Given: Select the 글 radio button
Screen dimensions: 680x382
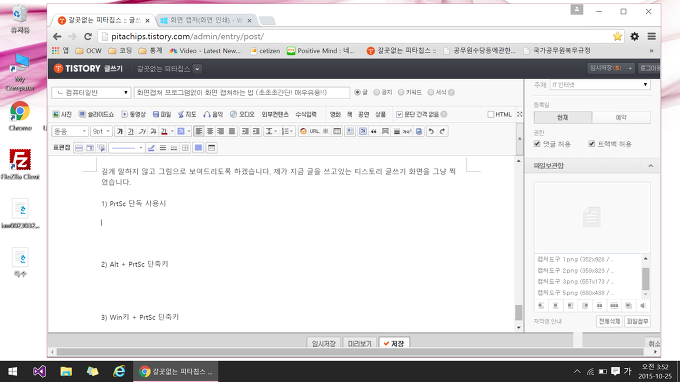Looking at the screenshot, I should 357,92.
